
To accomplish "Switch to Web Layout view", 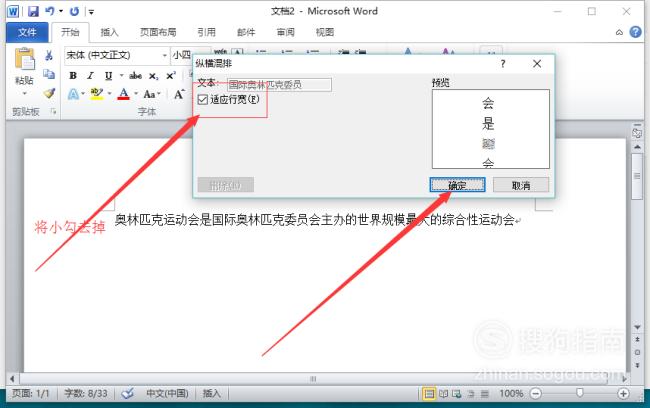I will click(x=457, y=393).
